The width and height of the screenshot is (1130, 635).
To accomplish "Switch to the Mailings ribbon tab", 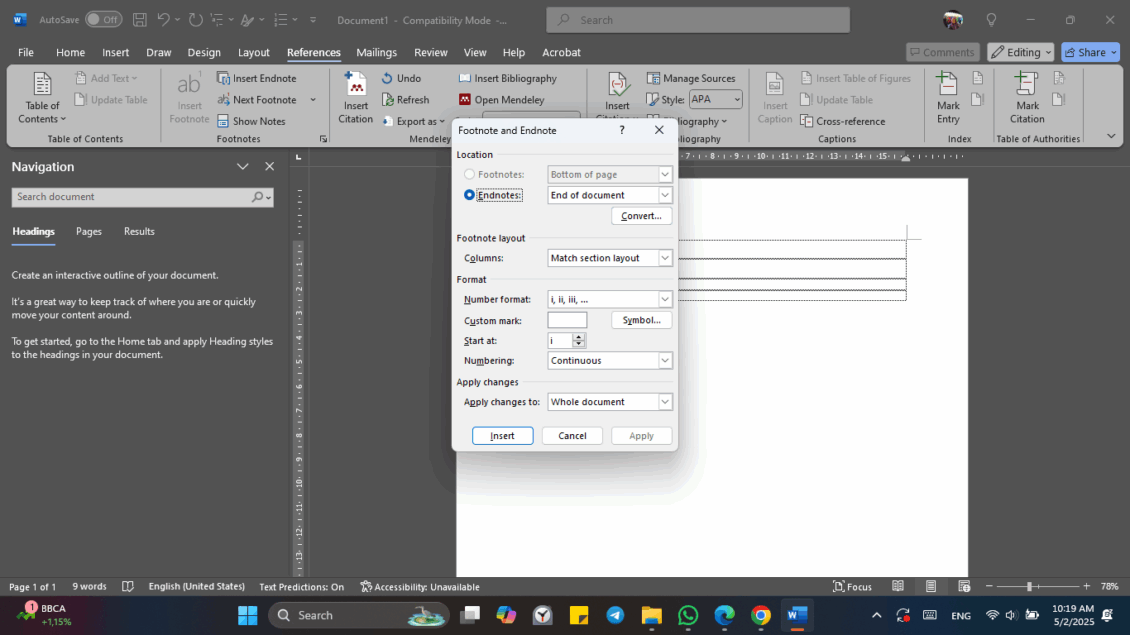I will [377, 52].
